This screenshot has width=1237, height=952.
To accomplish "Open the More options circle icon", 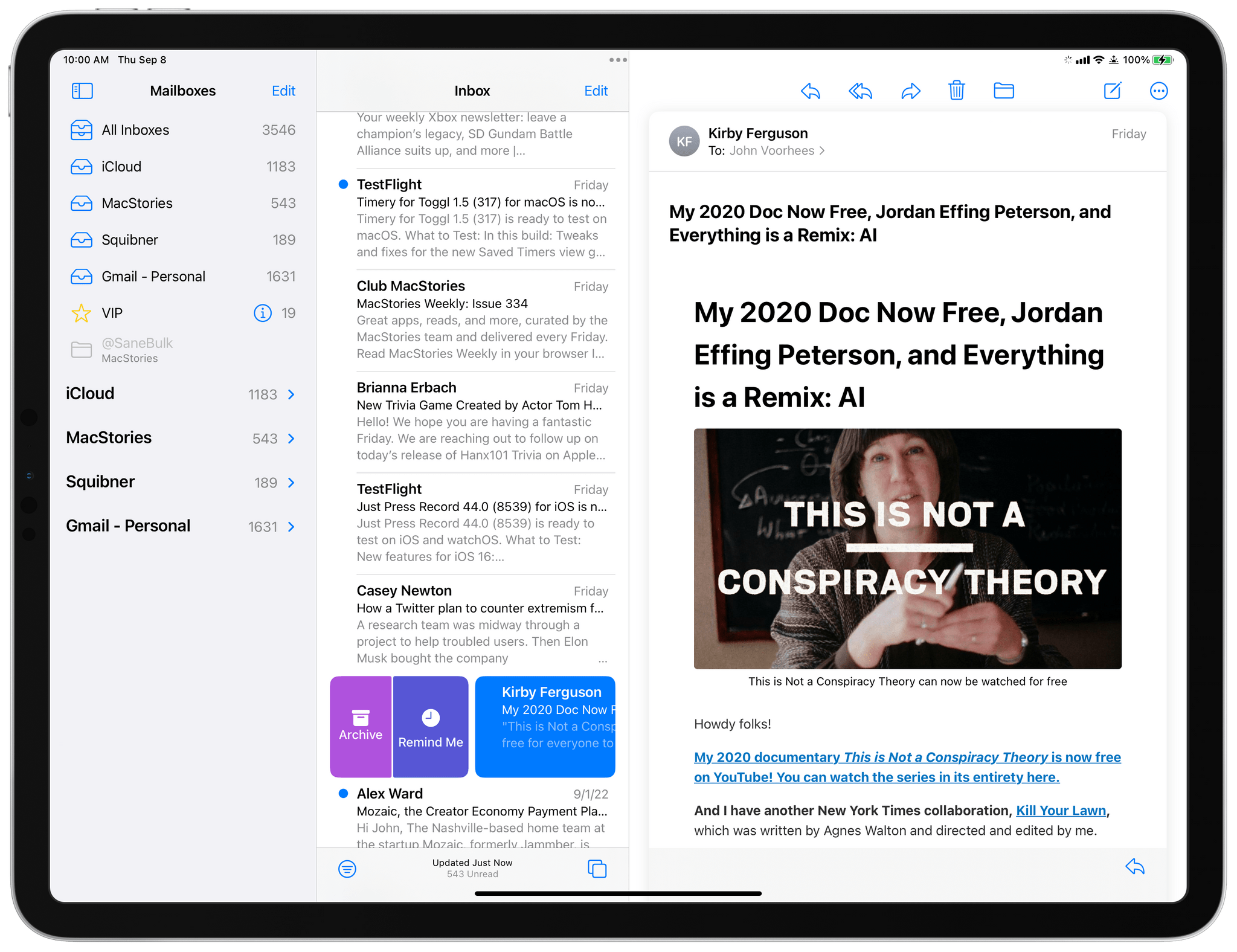I will (x=1158, y=91).
